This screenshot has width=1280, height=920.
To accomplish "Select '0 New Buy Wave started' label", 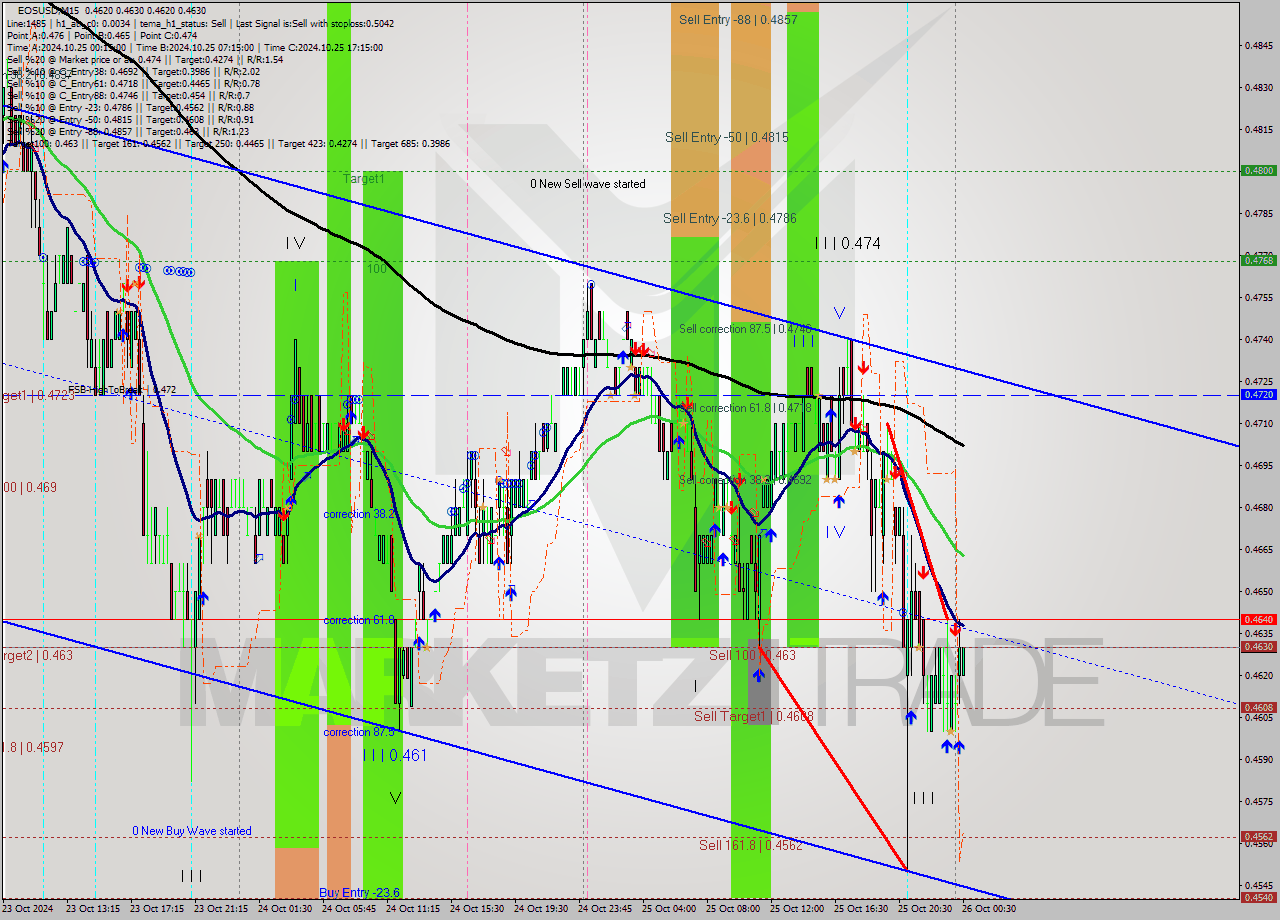I will (x=192, y=831).
